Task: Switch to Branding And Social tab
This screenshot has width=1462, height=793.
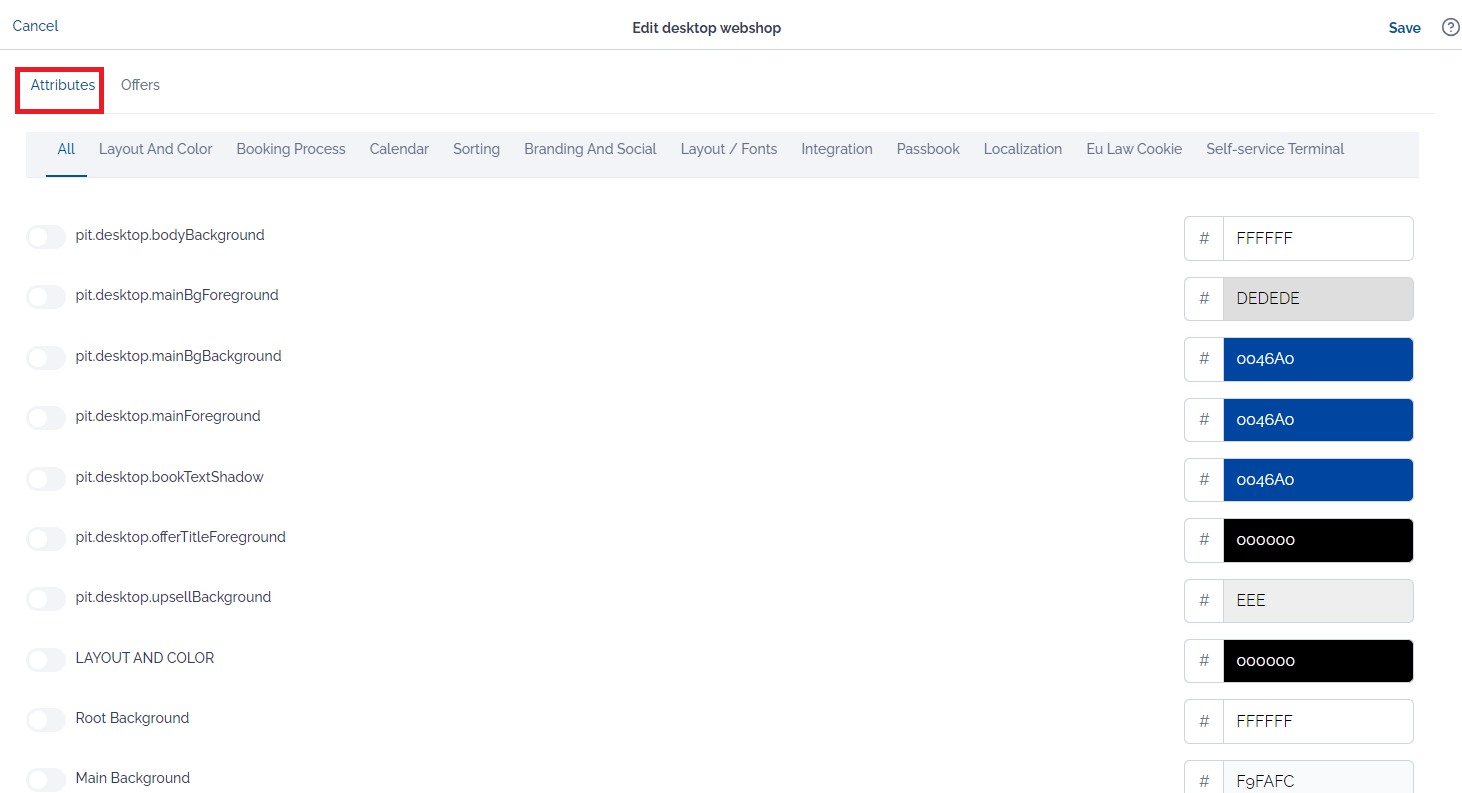Action: [590, 149]
